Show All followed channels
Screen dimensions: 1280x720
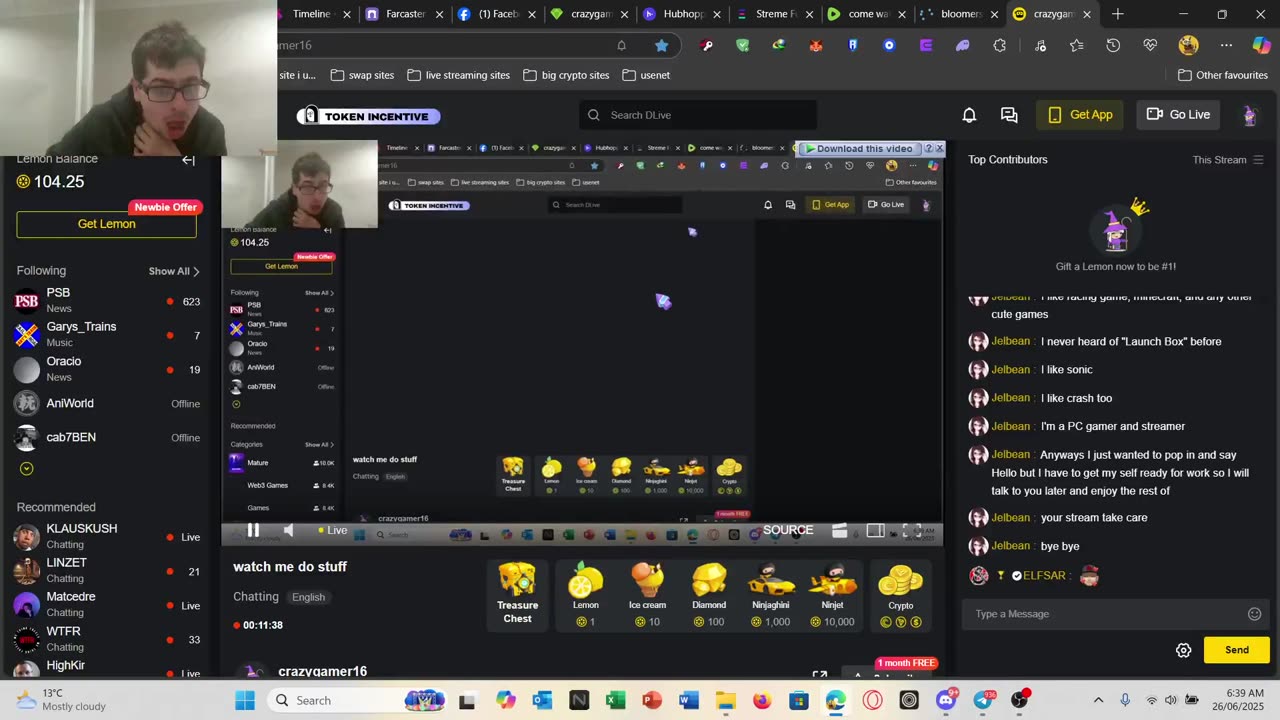click(x=174, y=271)
